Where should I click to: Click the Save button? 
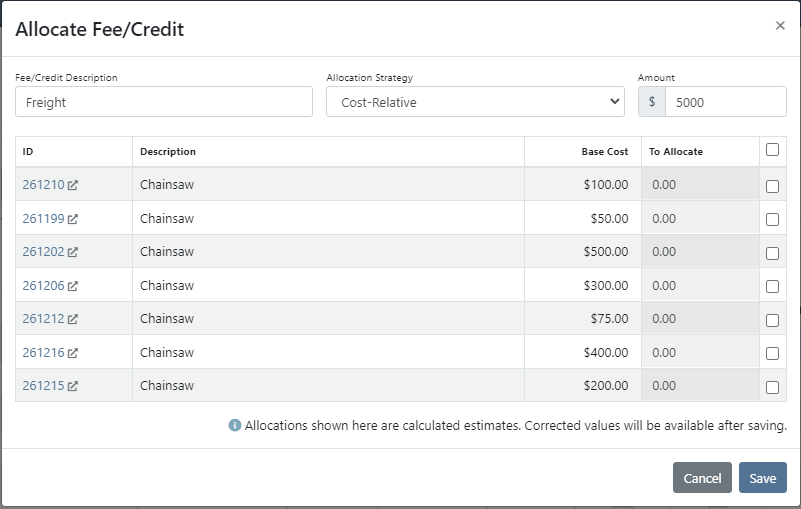[762, 478]
